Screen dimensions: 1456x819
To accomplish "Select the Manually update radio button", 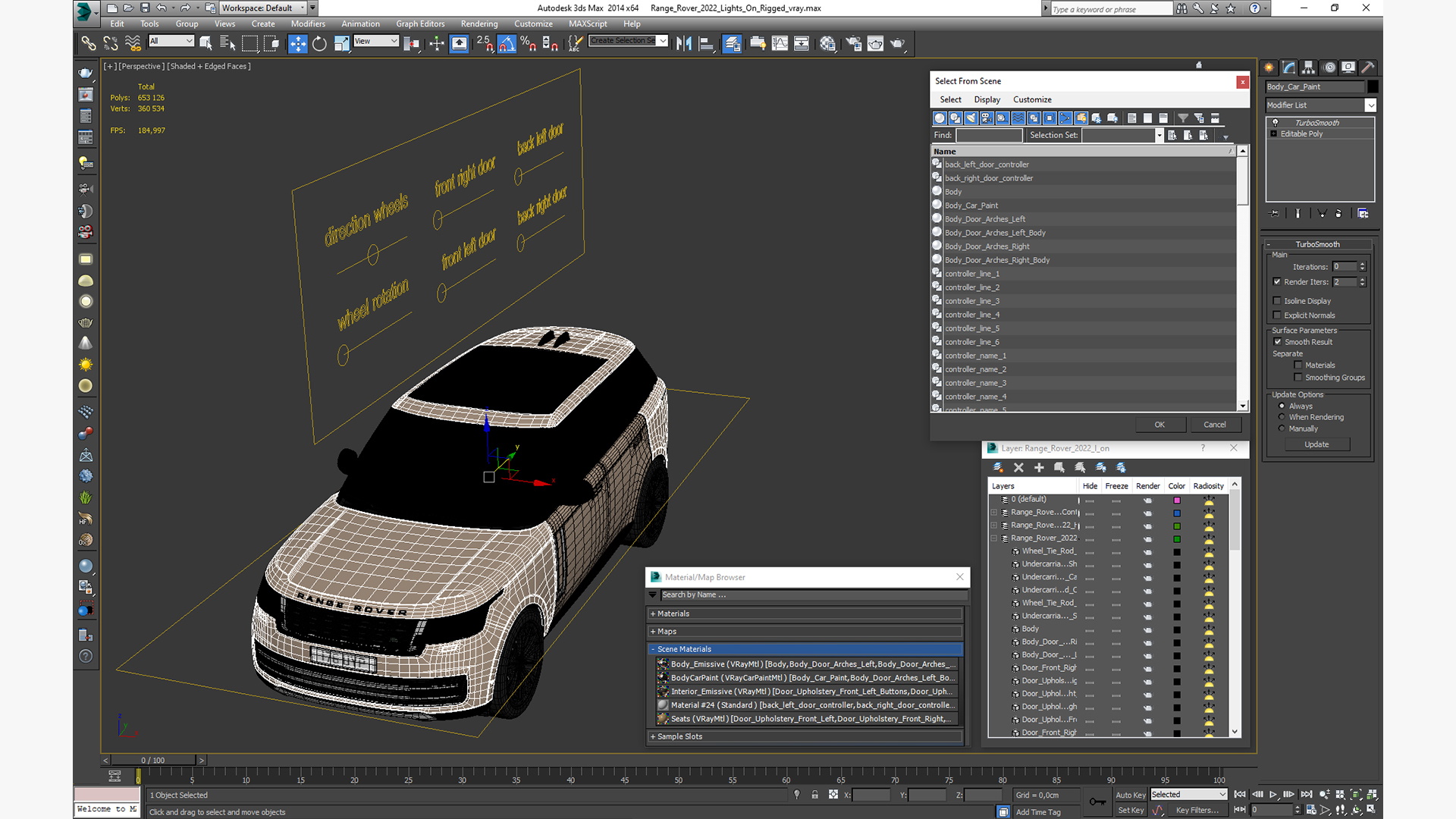I will [x=1282, y=428].
